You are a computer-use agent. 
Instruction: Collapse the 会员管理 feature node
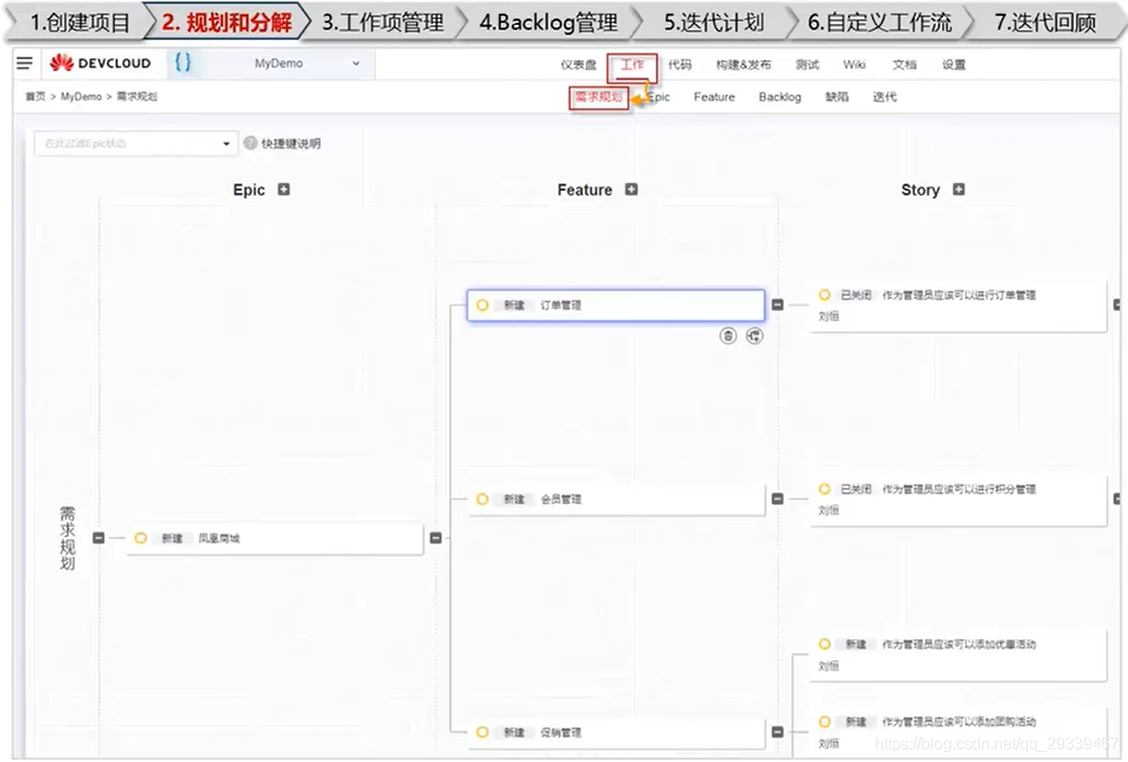pos(778,499)
